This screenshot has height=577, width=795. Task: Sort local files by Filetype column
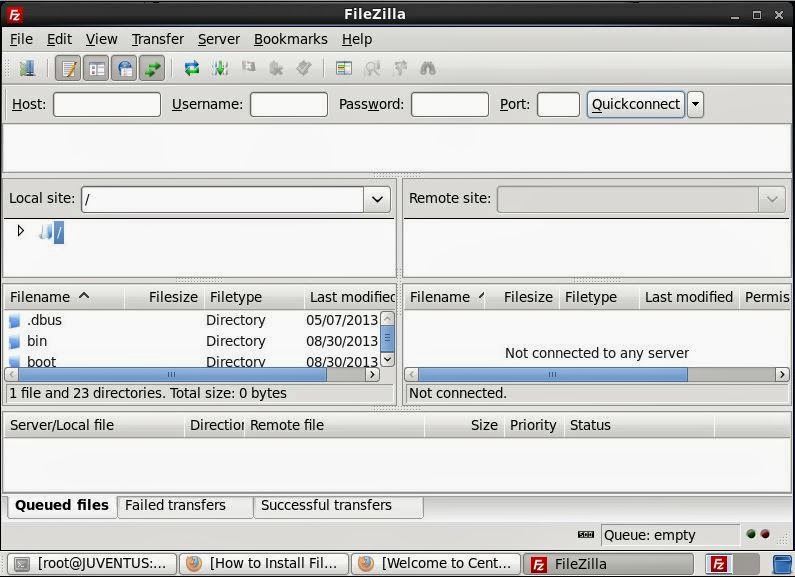tap(254, 297)
